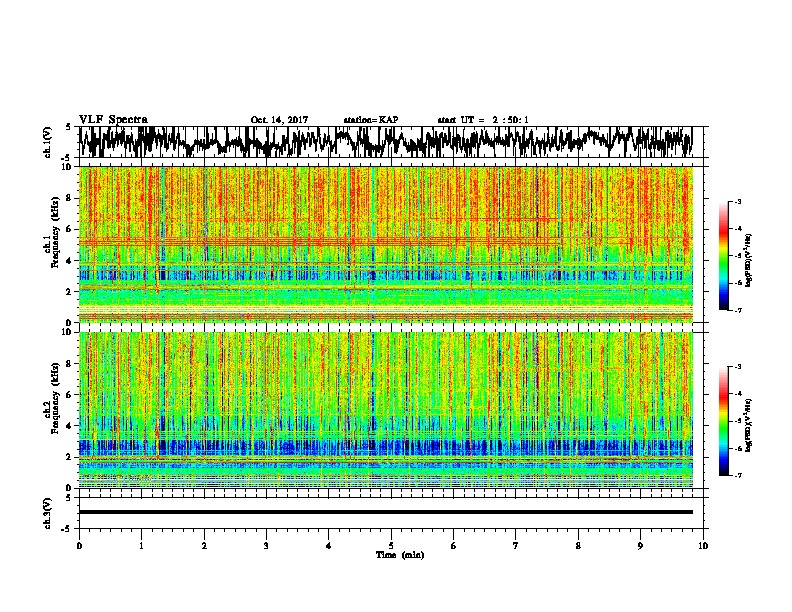Click the "VLF Spectra" plot title

coord(113,120)
